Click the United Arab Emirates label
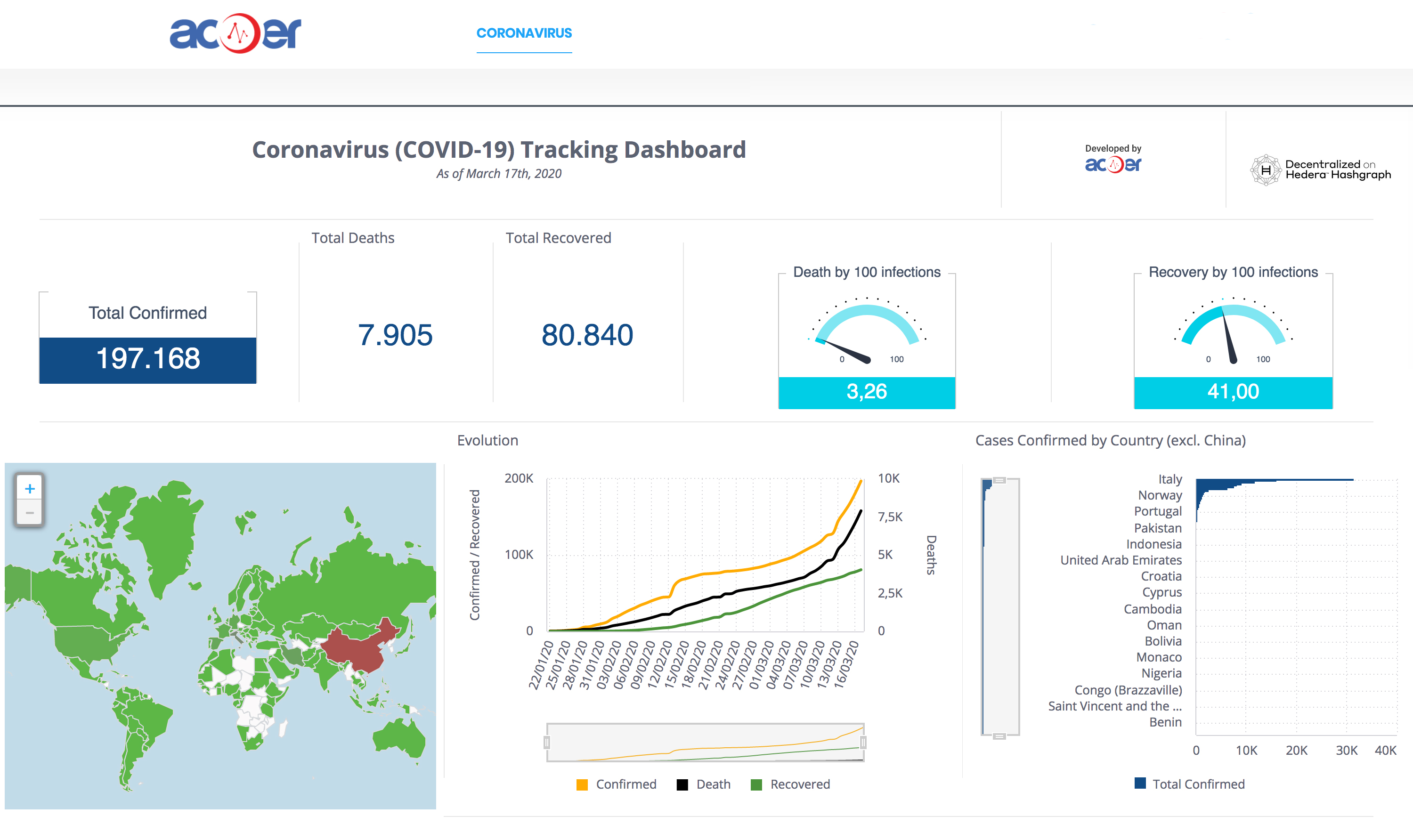Image resolution: width=1413 pixels, height=840 pixels. coord(1121,560)
